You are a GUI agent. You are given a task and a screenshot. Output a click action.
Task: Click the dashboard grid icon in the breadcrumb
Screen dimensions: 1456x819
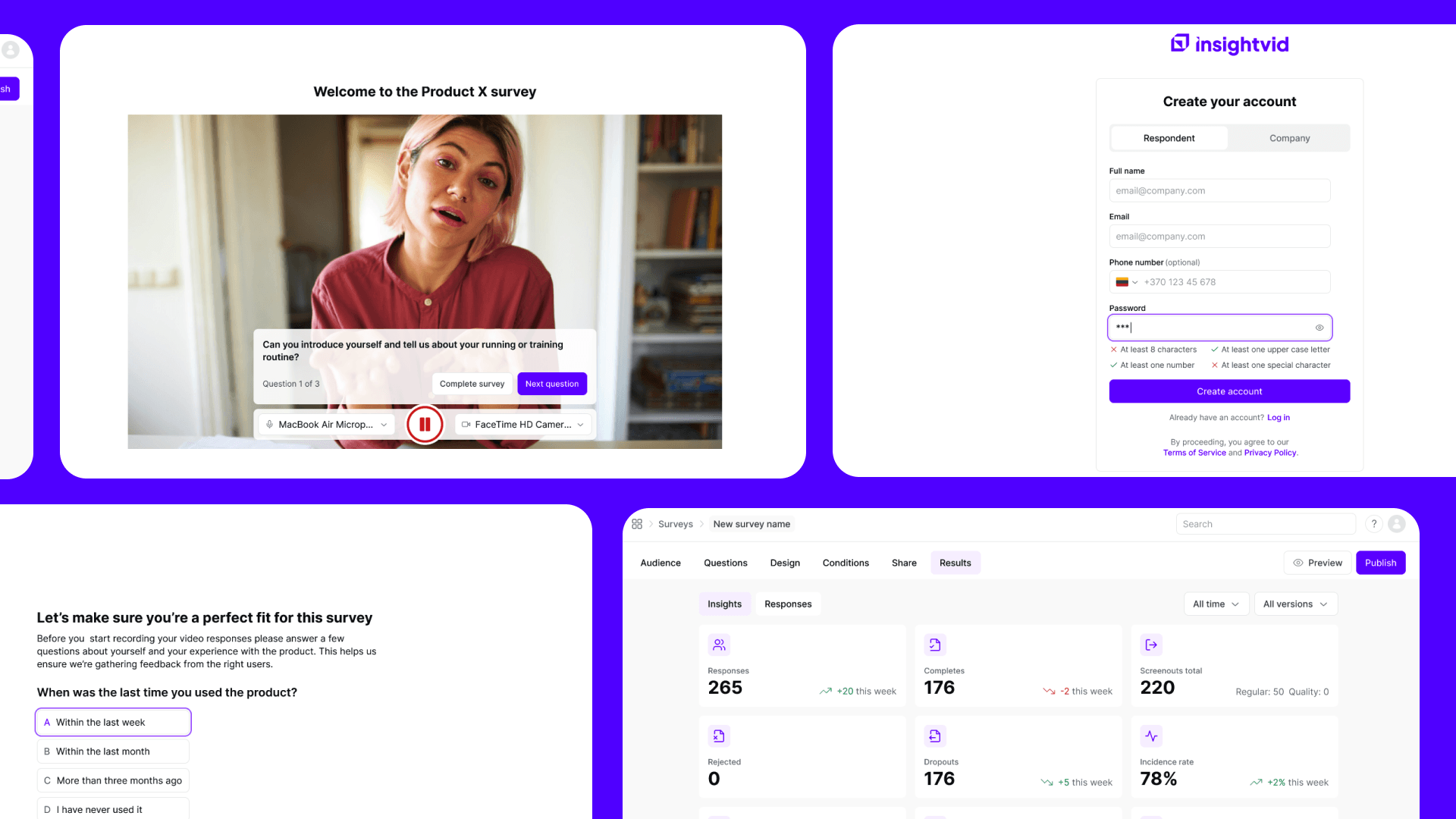pos(637,523)
